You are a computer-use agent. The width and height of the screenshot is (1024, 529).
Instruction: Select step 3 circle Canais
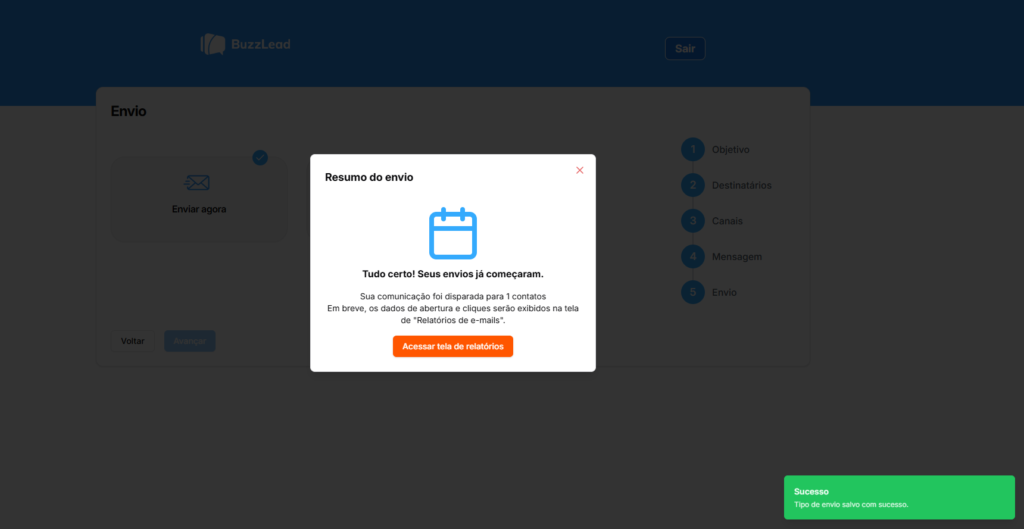[693, 221]
